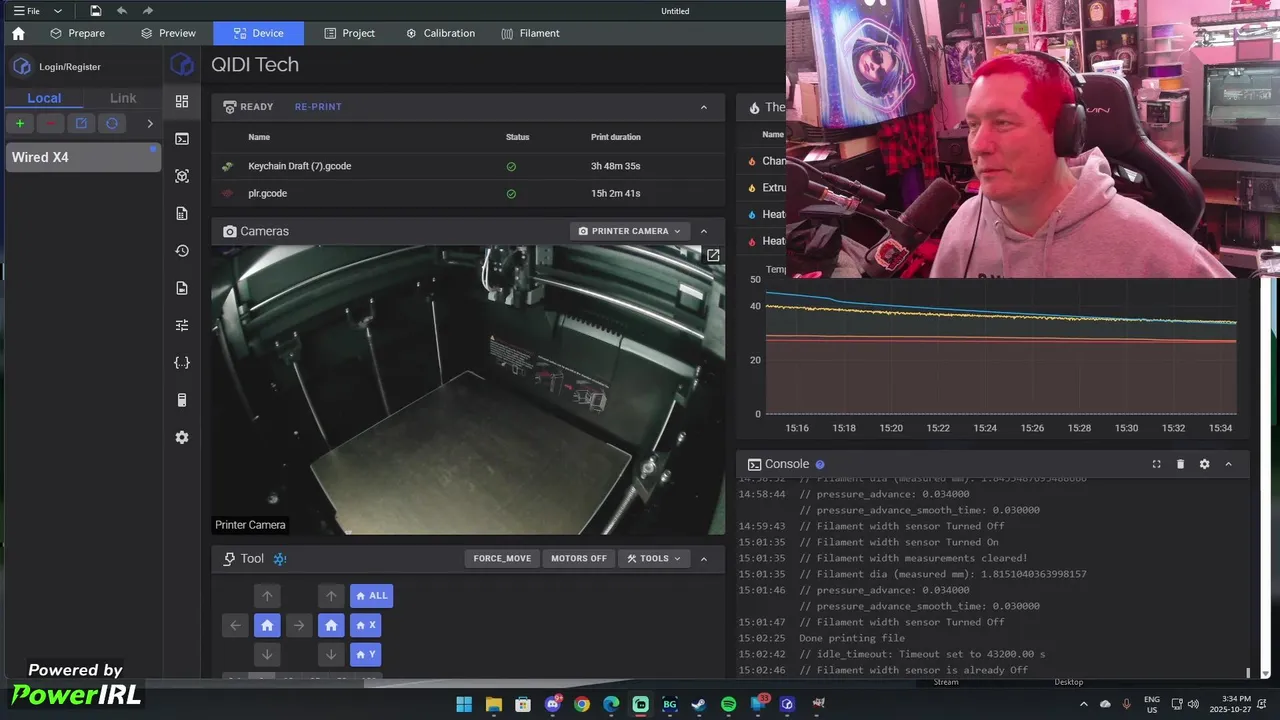Screen dimensions: 1280x720
Task: Click the console help question-mark icon
Action: pos(820,465)
